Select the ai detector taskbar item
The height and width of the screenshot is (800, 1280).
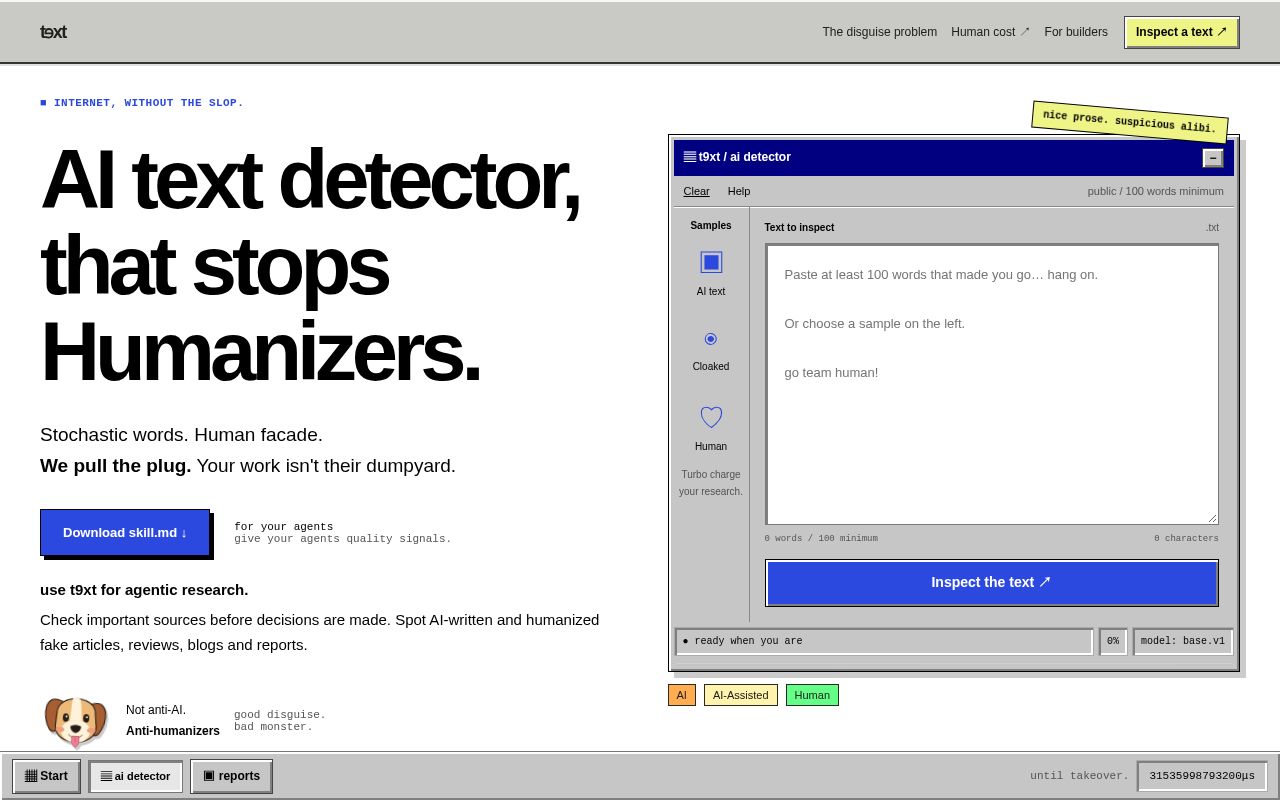coord(136,776)
